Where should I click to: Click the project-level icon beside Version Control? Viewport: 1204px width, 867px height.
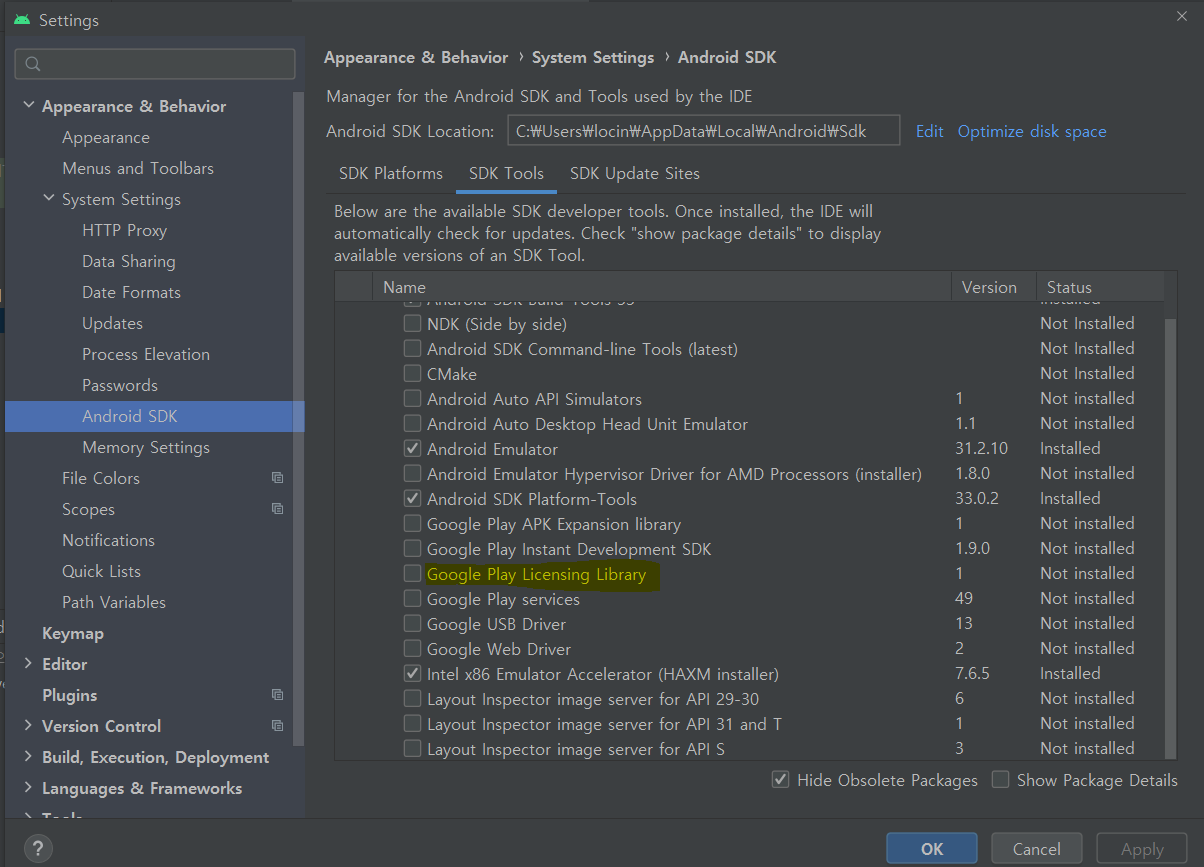(277, 726)
